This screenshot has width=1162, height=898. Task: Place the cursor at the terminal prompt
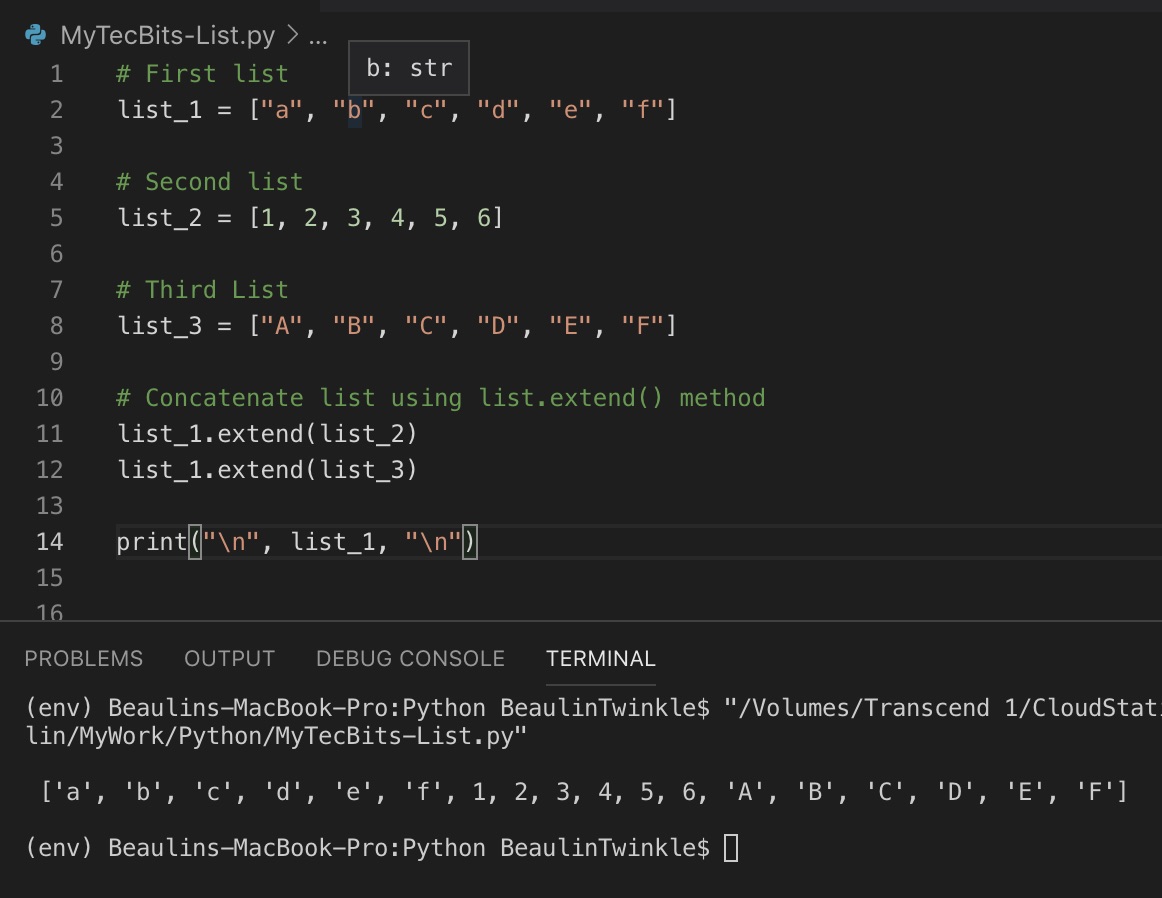point(731,847)
